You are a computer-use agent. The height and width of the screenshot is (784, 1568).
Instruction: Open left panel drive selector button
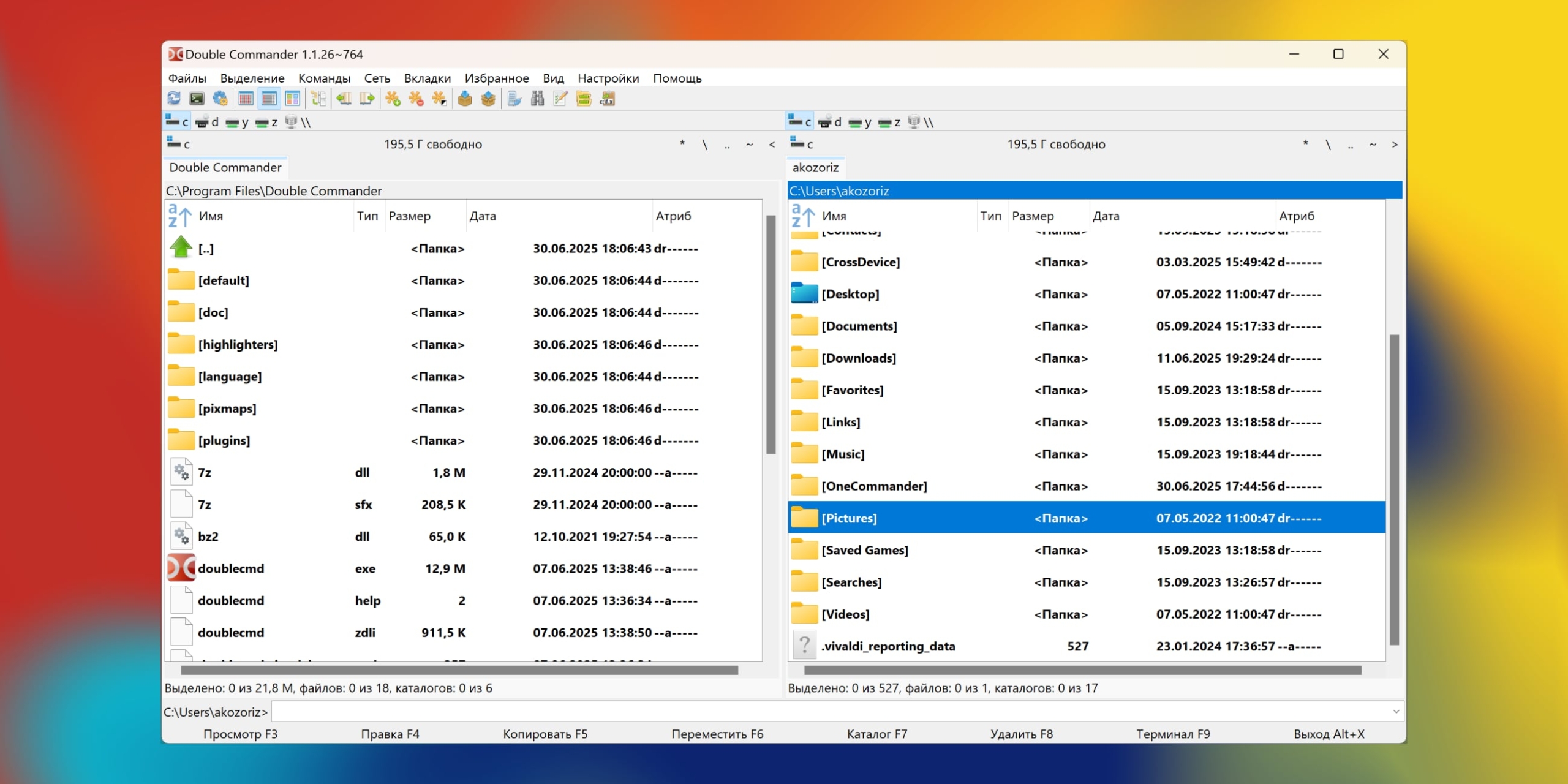178,144
